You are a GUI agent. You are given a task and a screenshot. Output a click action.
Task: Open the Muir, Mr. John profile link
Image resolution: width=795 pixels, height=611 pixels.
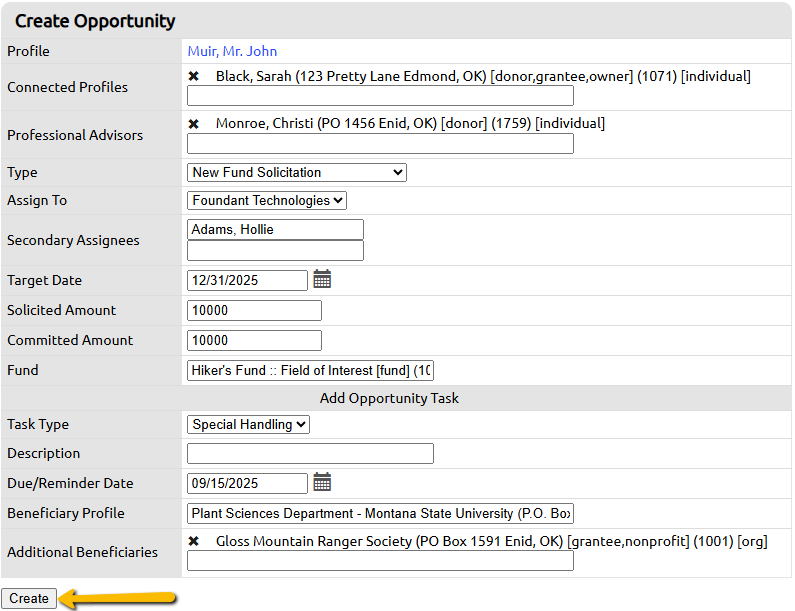click(x=232, y=51)
